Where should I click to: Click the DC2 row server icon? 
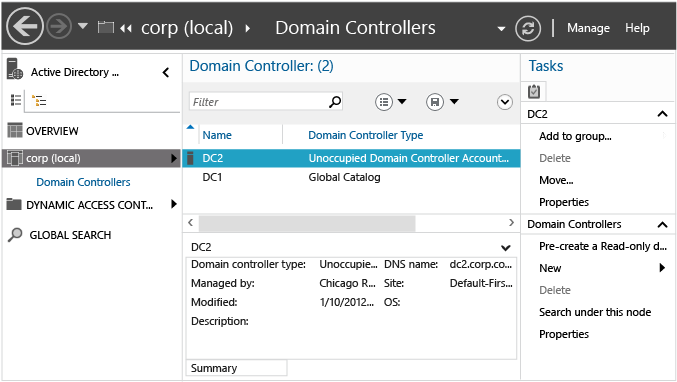pos(190,158)
